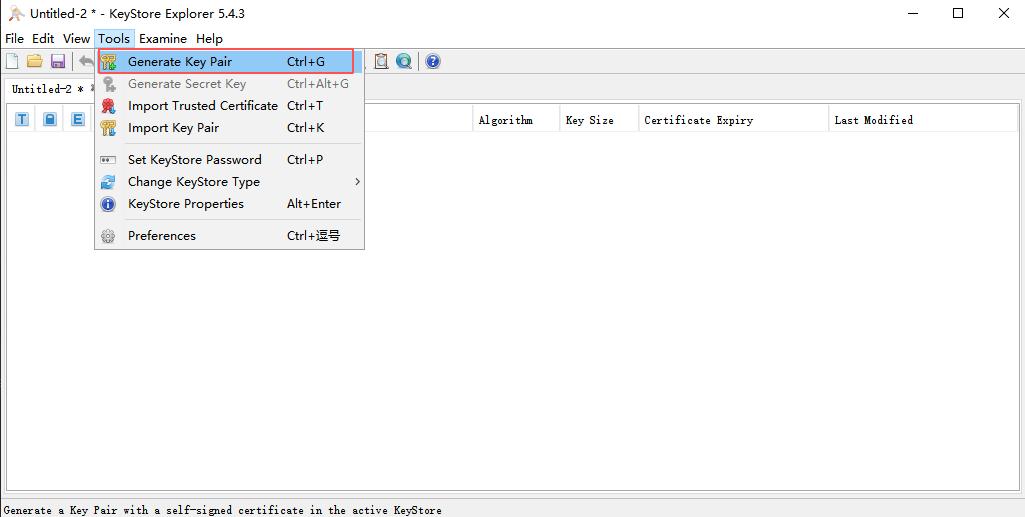Sort by Last Modified column header
This screenshot has width=1025, height=517.
point(924,120)
